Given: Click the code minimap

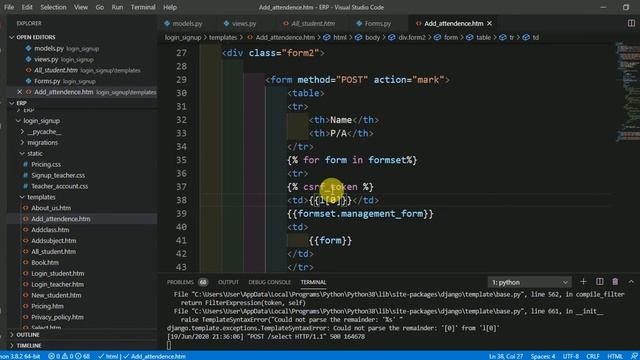Looking at the screenshot, I should pyautogui.click(x=627, y=91).
